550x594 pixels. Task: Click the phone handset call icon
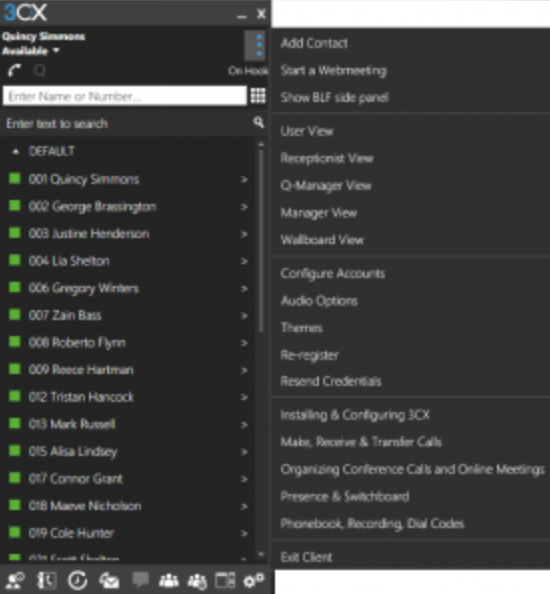15,70
